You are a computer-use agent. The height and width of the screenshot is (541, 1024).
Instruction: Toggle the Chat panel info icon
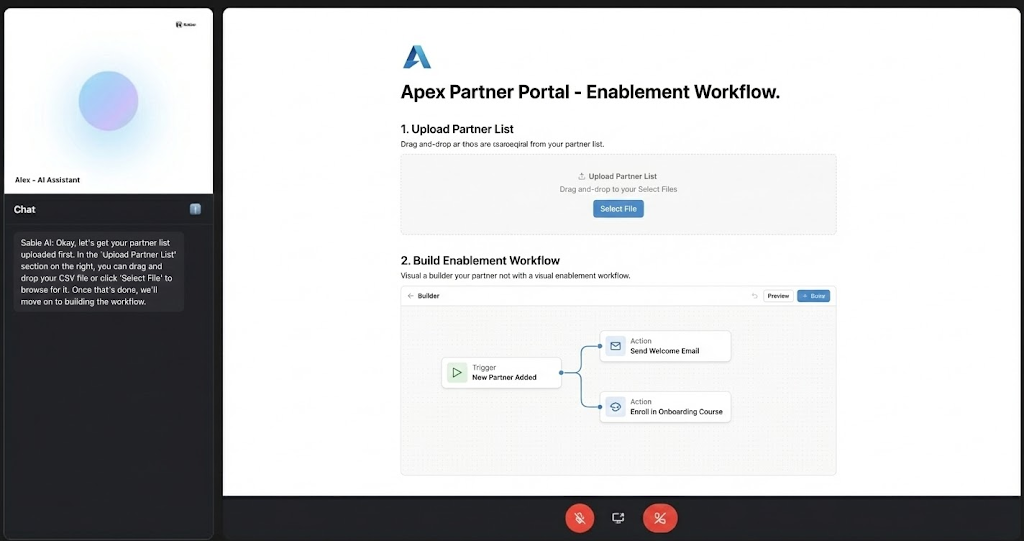coord(195,209)
